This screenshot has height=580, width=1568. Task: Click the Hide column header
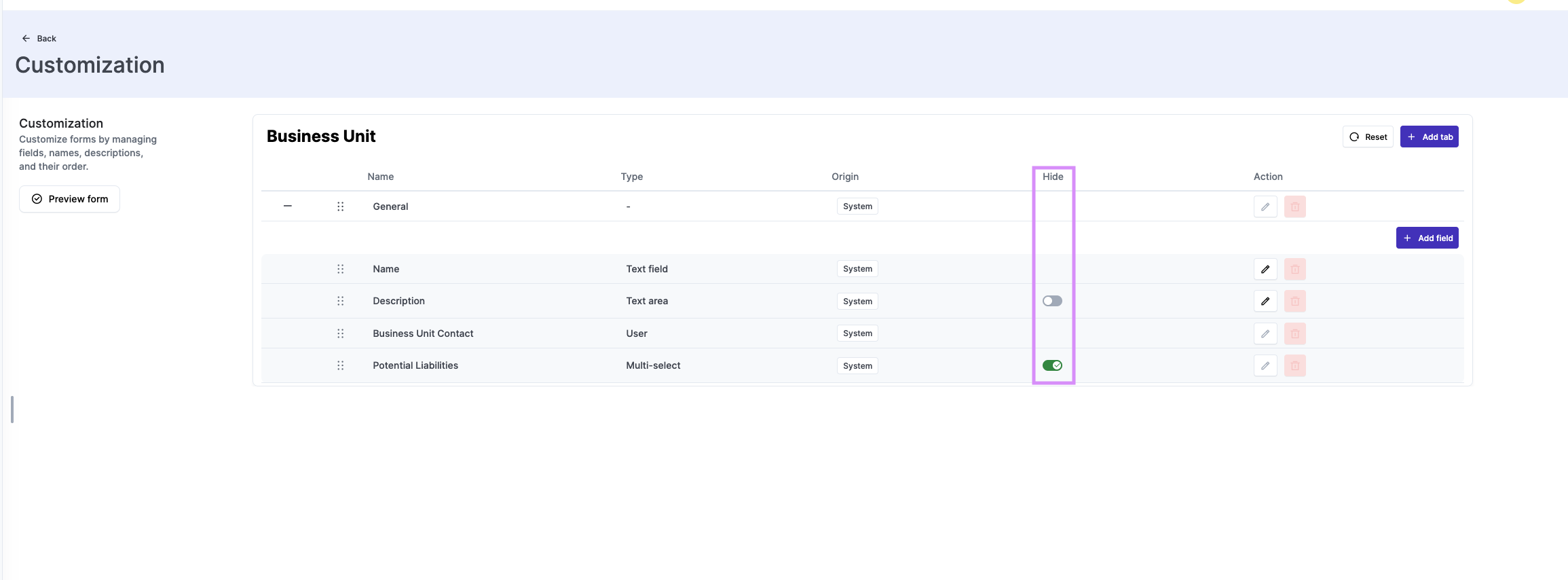(x=1053, y=177)
